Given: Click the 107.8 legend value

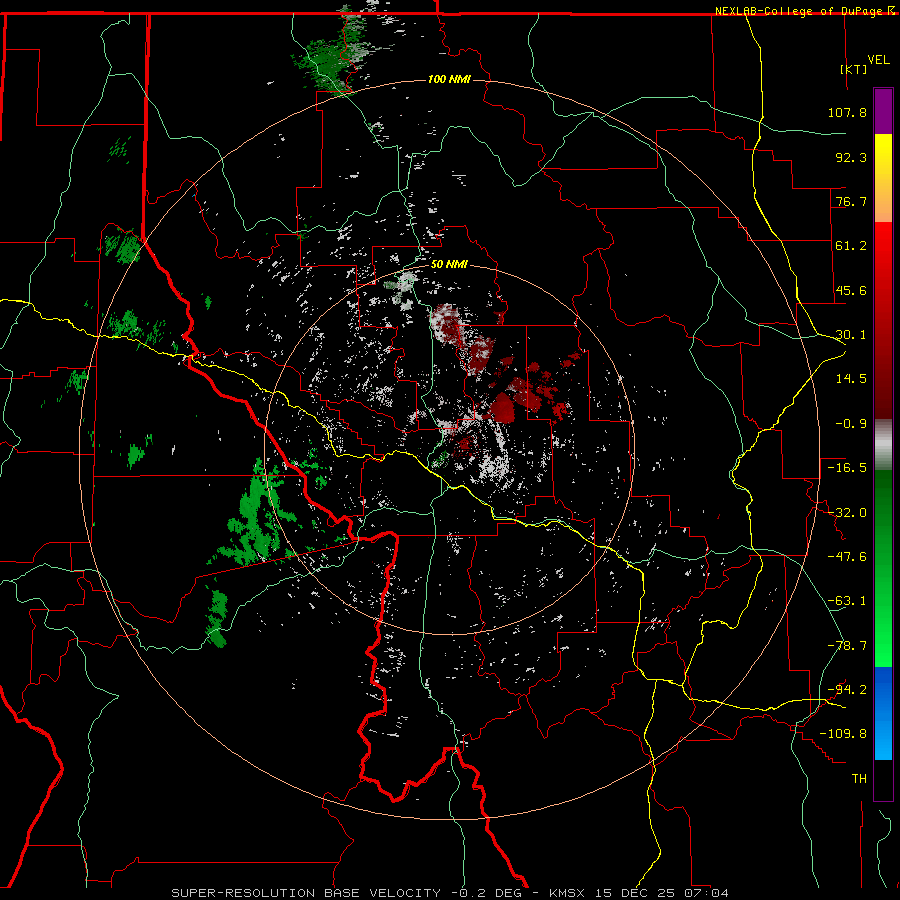Looking at the screenshot, I should click(x=847, y=112).
